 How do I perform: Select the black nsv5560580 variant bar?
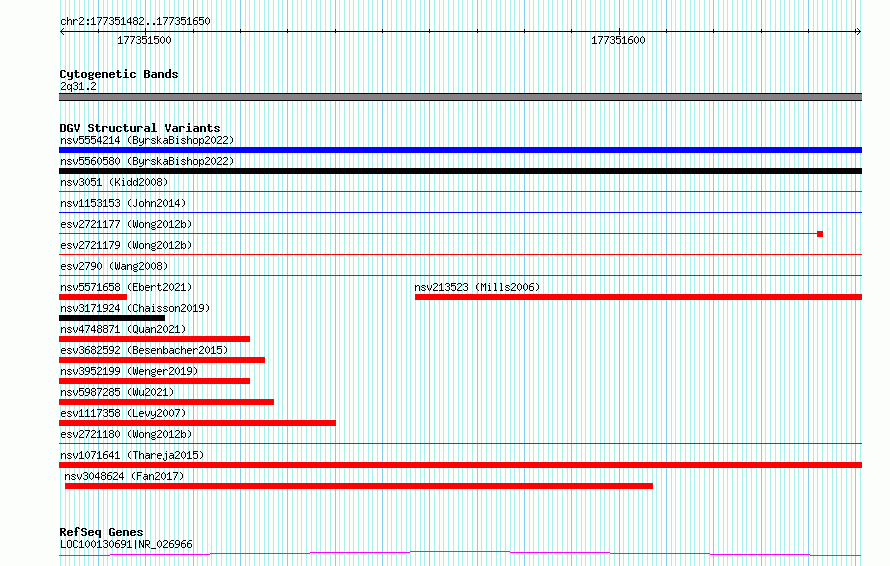tap(460, 171)
